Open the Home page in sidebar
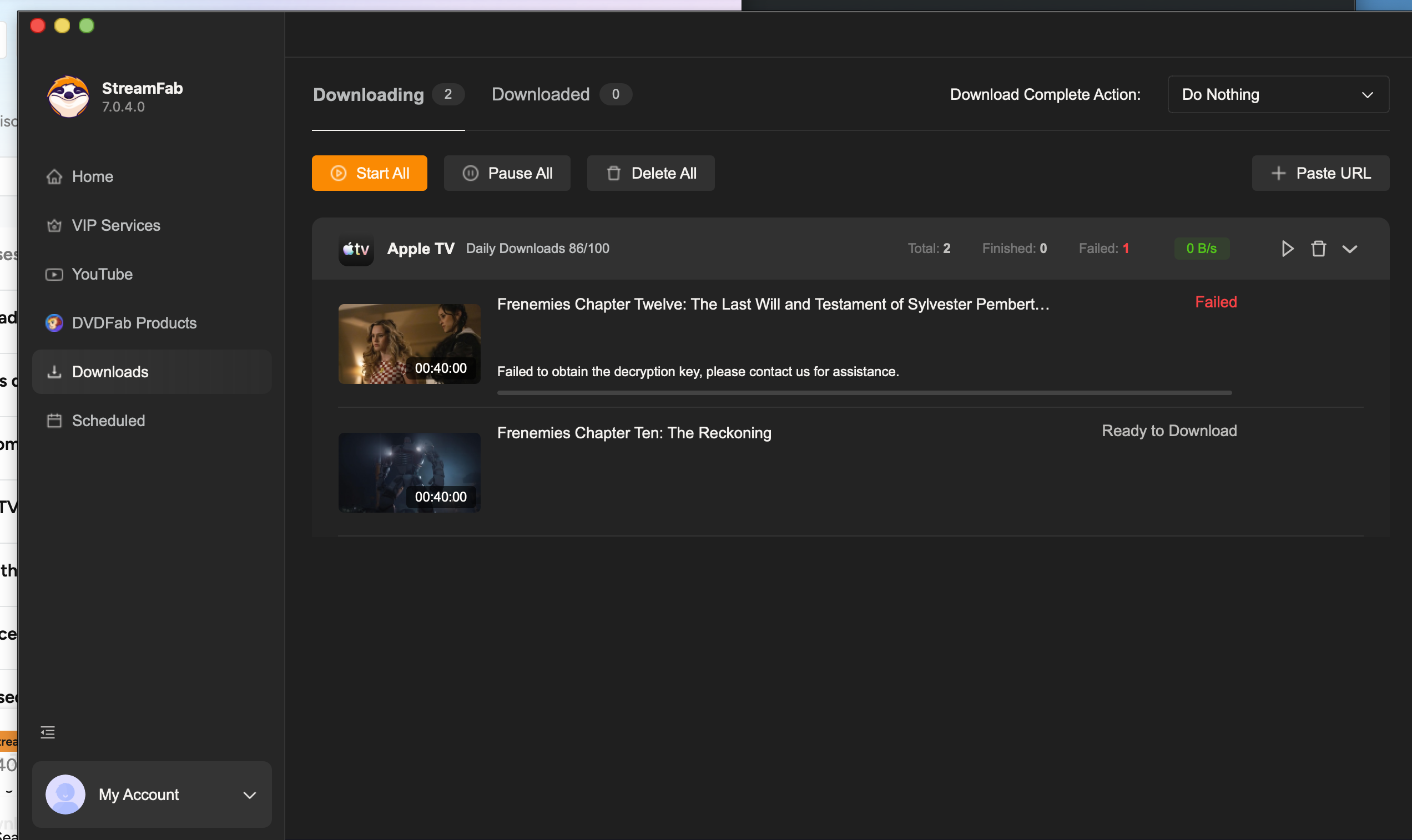This screenshot has width=1412, height=840. point(152,176)
